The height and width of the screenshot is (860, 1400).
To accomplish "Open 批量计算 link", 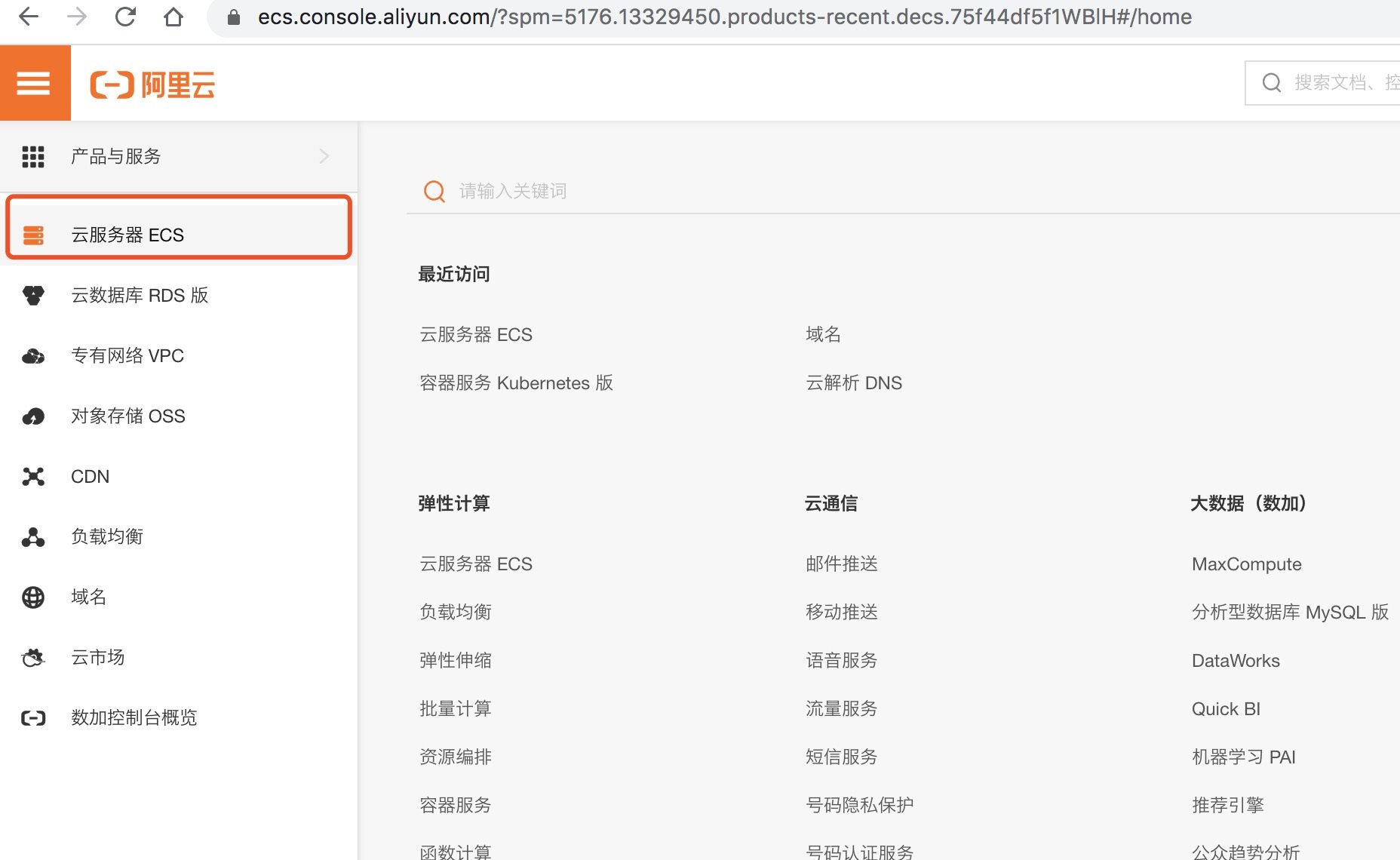I will point(456,709).
